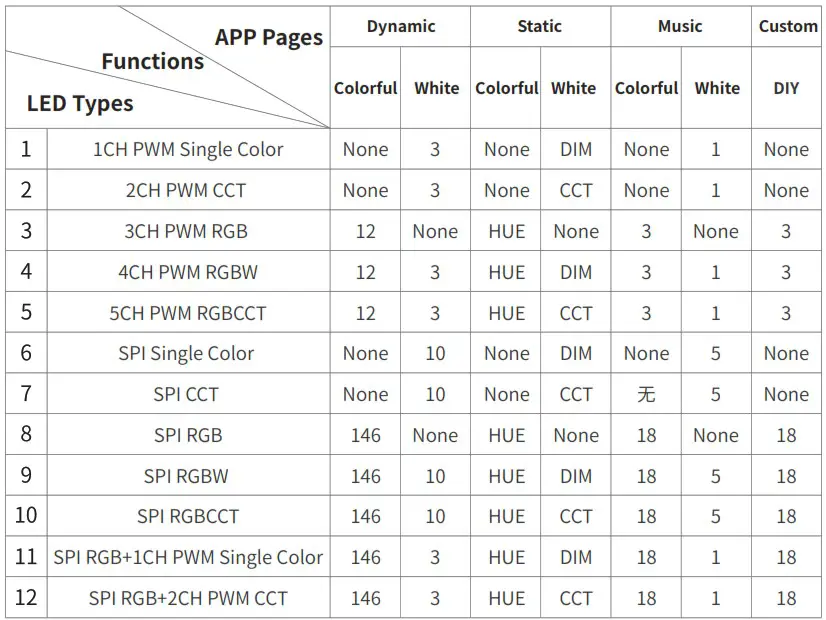The width and height of the screenshot is (826, 620).
Task: Click the 'APP Pages' header label
Action: [269, 37]
